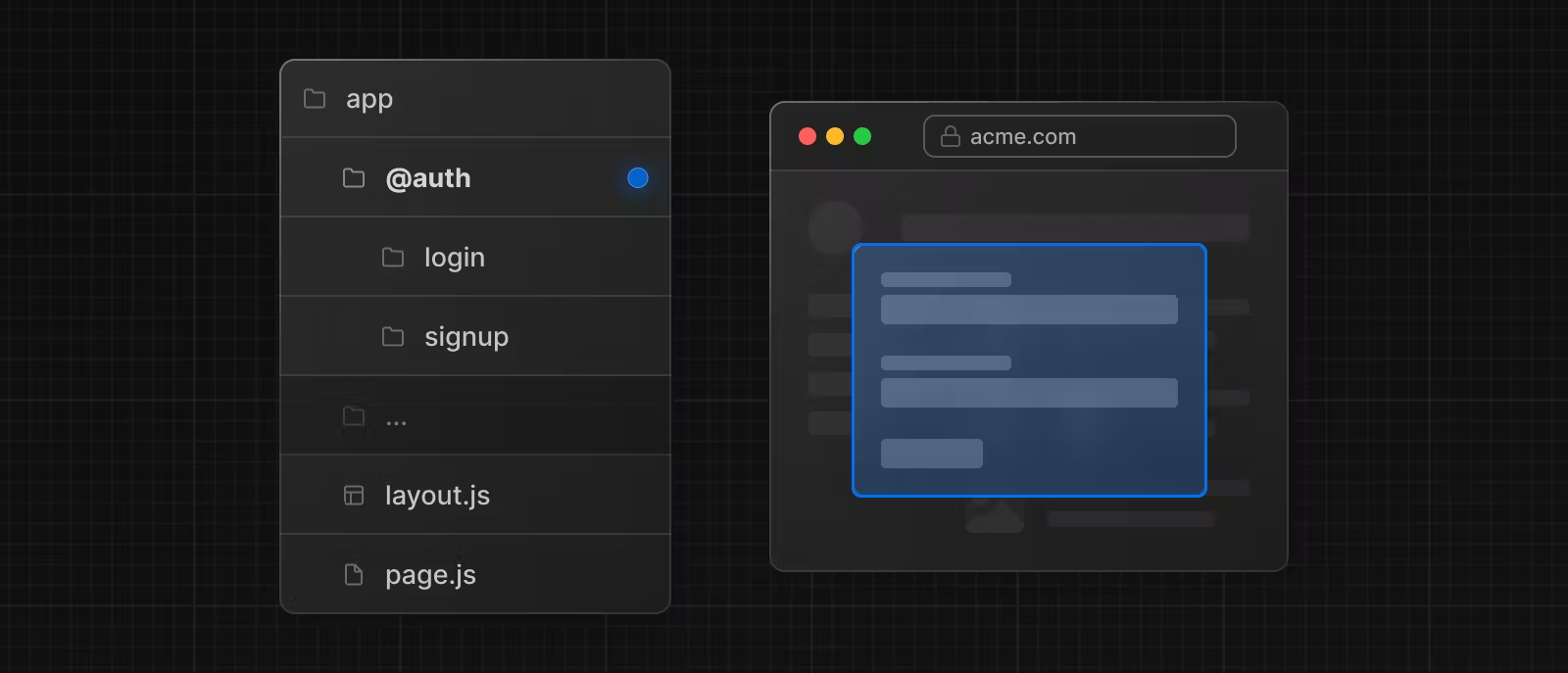1568x673 pixels.
Task: Click the page.js document icon
Action: tap(354, 575)
